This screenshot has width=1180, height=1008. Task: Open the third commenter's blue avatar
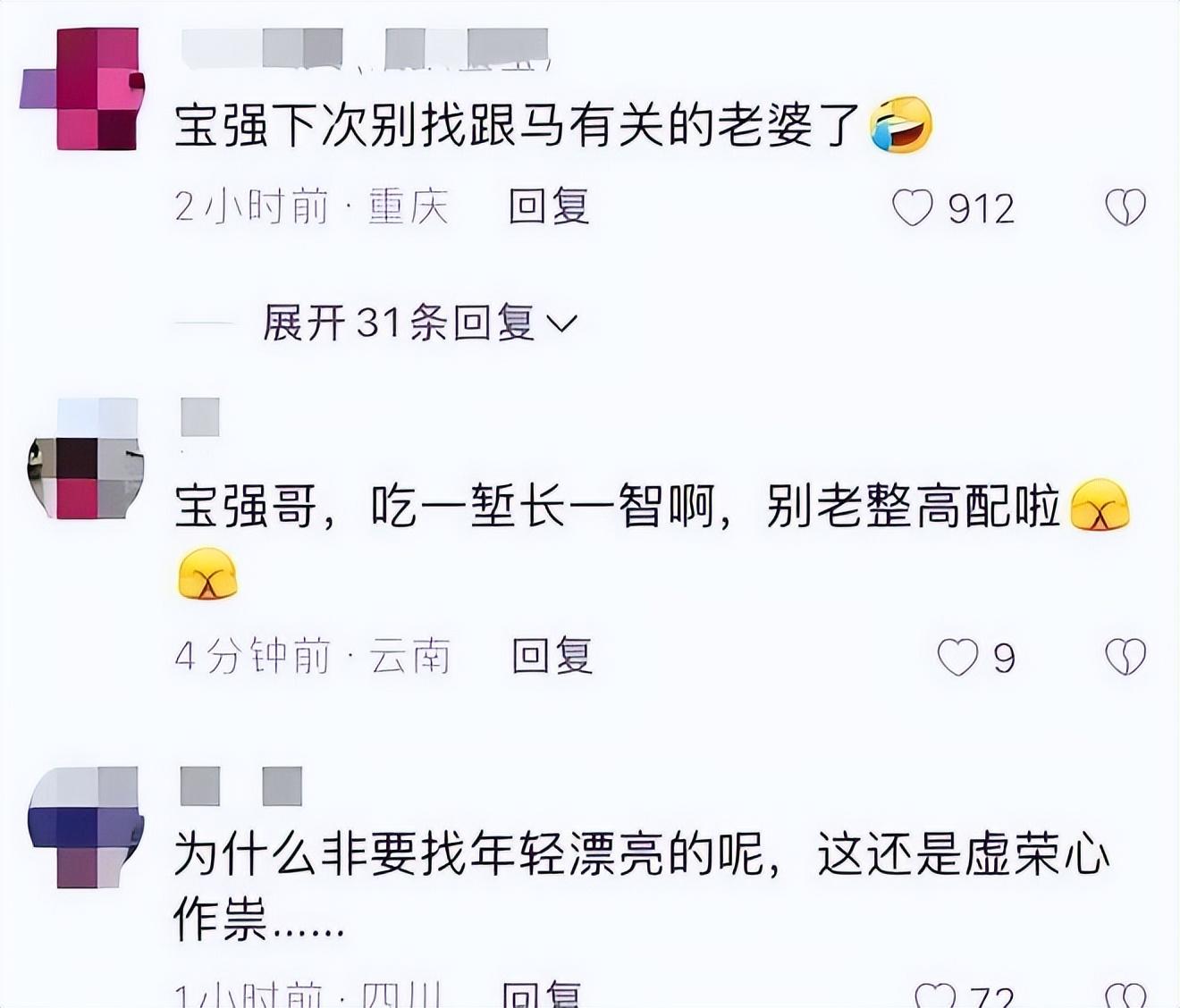(86, 828)
